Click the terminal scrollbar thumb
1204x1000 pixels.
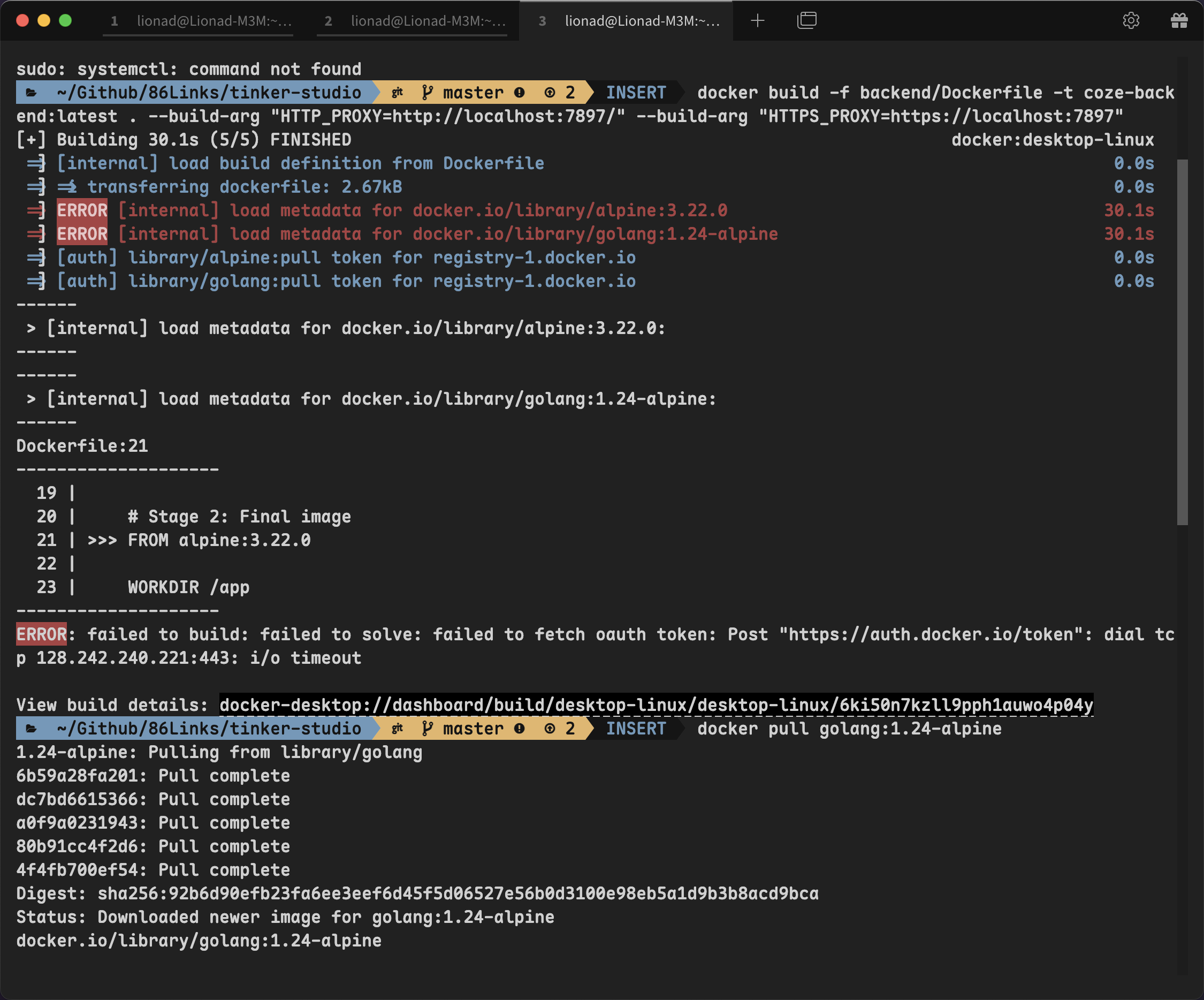coord(1182,342)
